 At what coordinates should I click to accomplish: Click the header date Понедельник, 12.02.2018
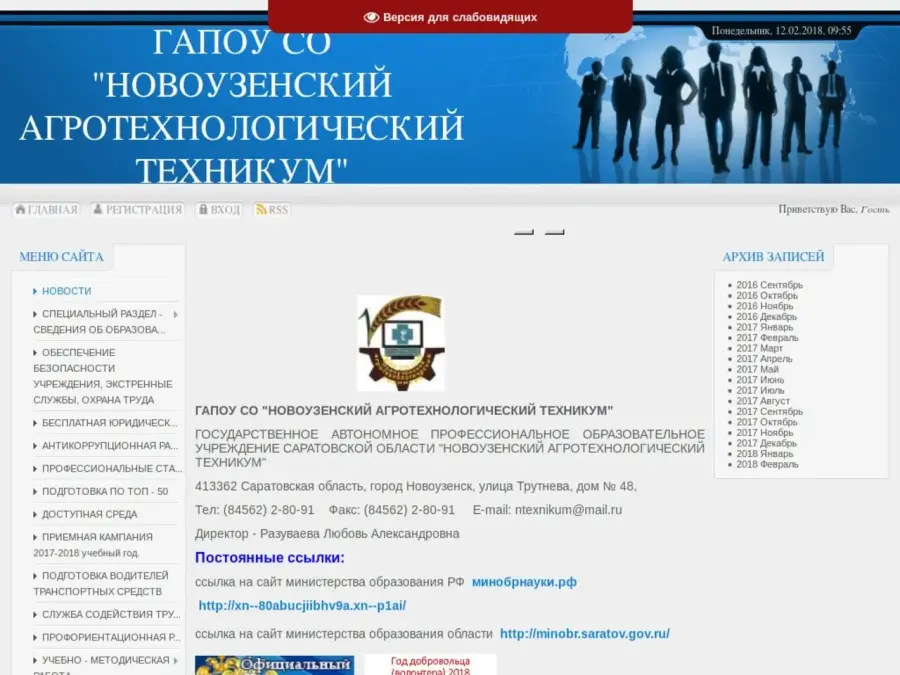click(781, 30)
